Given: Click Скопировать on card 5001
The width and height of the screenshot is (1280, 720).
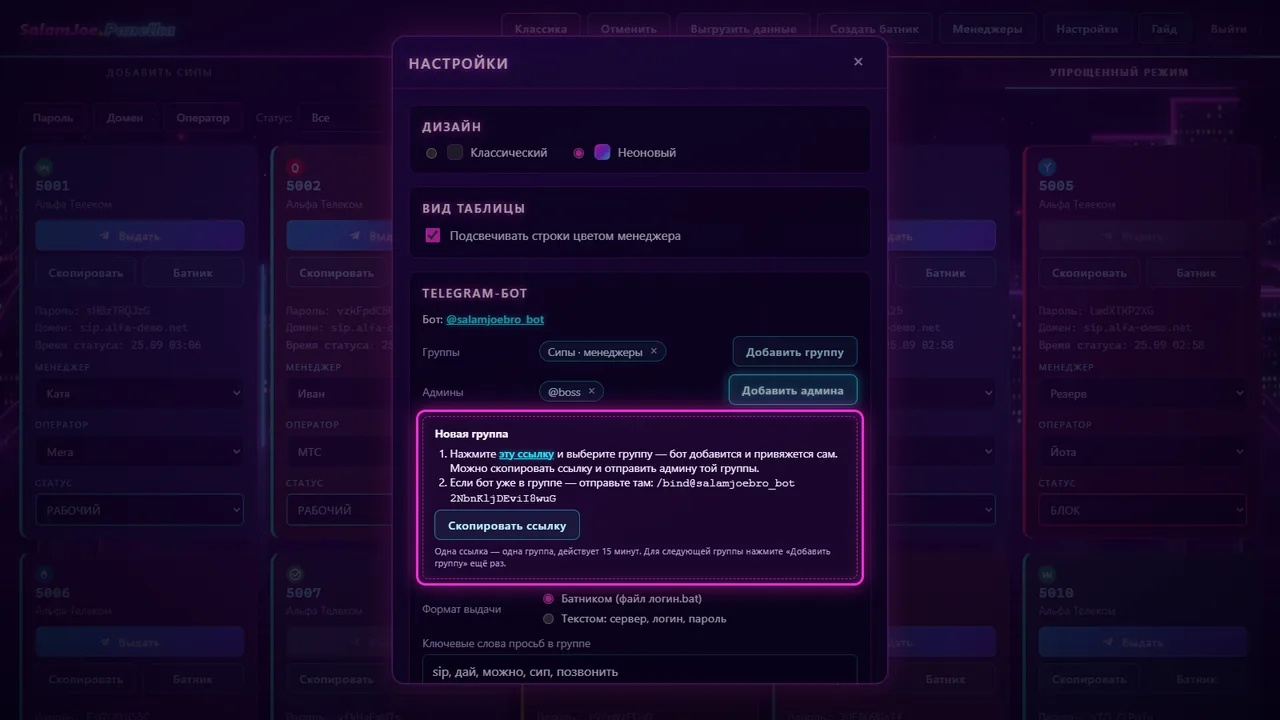Looking at the screenshot, I should pyautogui.click(x=86, y=273).
